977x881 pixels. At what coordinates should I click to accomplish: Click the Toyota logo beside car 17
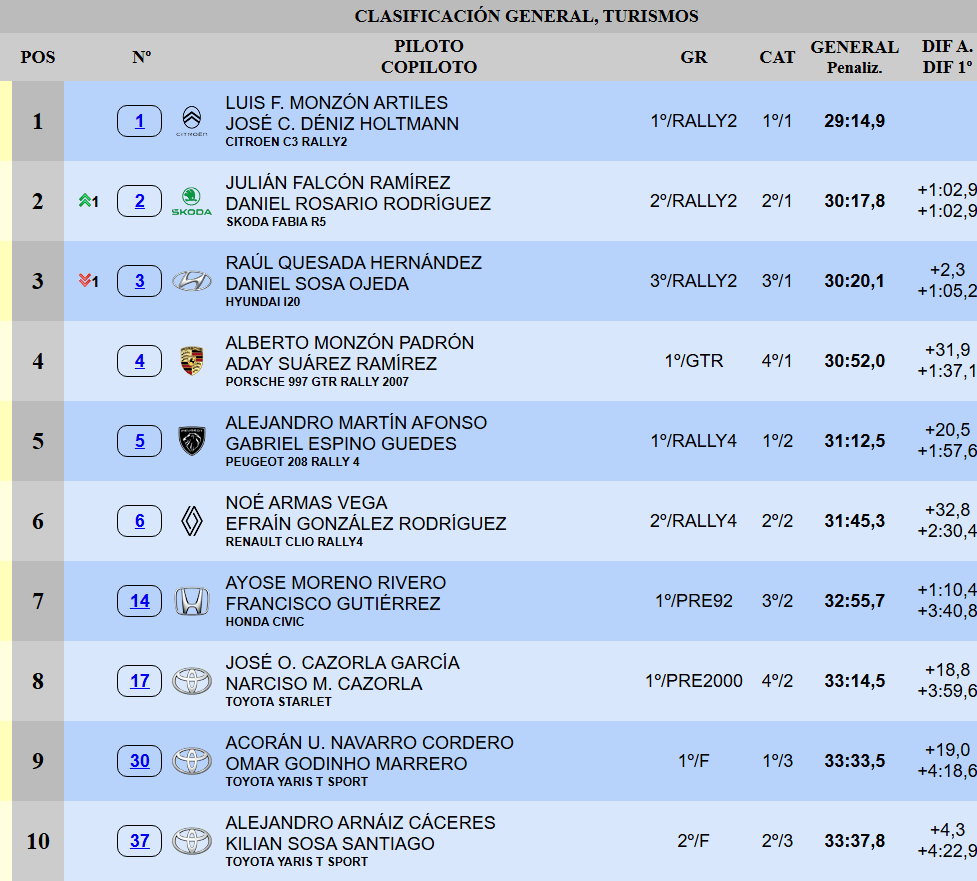click(x=192, y=681)
